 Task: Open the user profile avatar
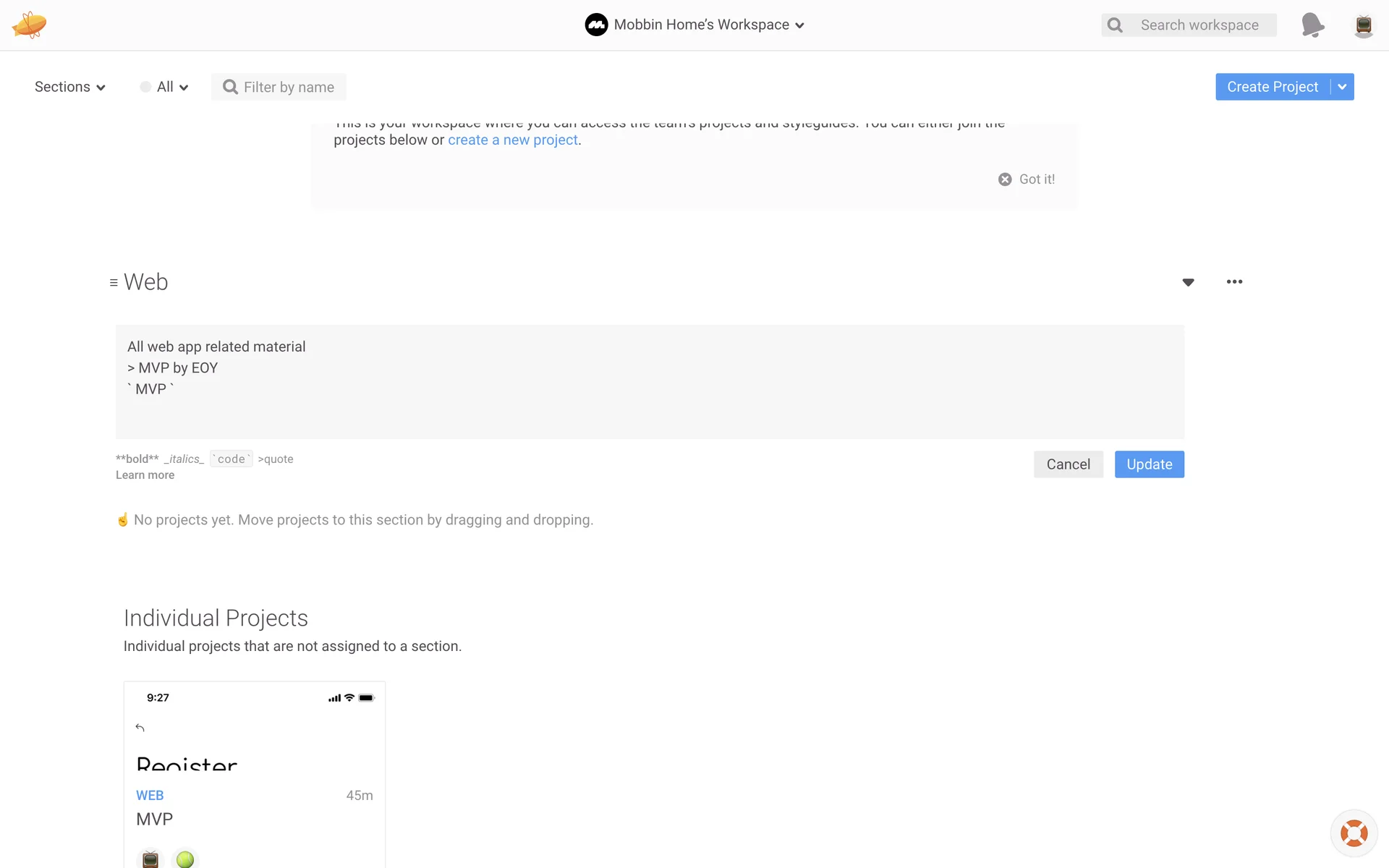(x=1364, y=25)
